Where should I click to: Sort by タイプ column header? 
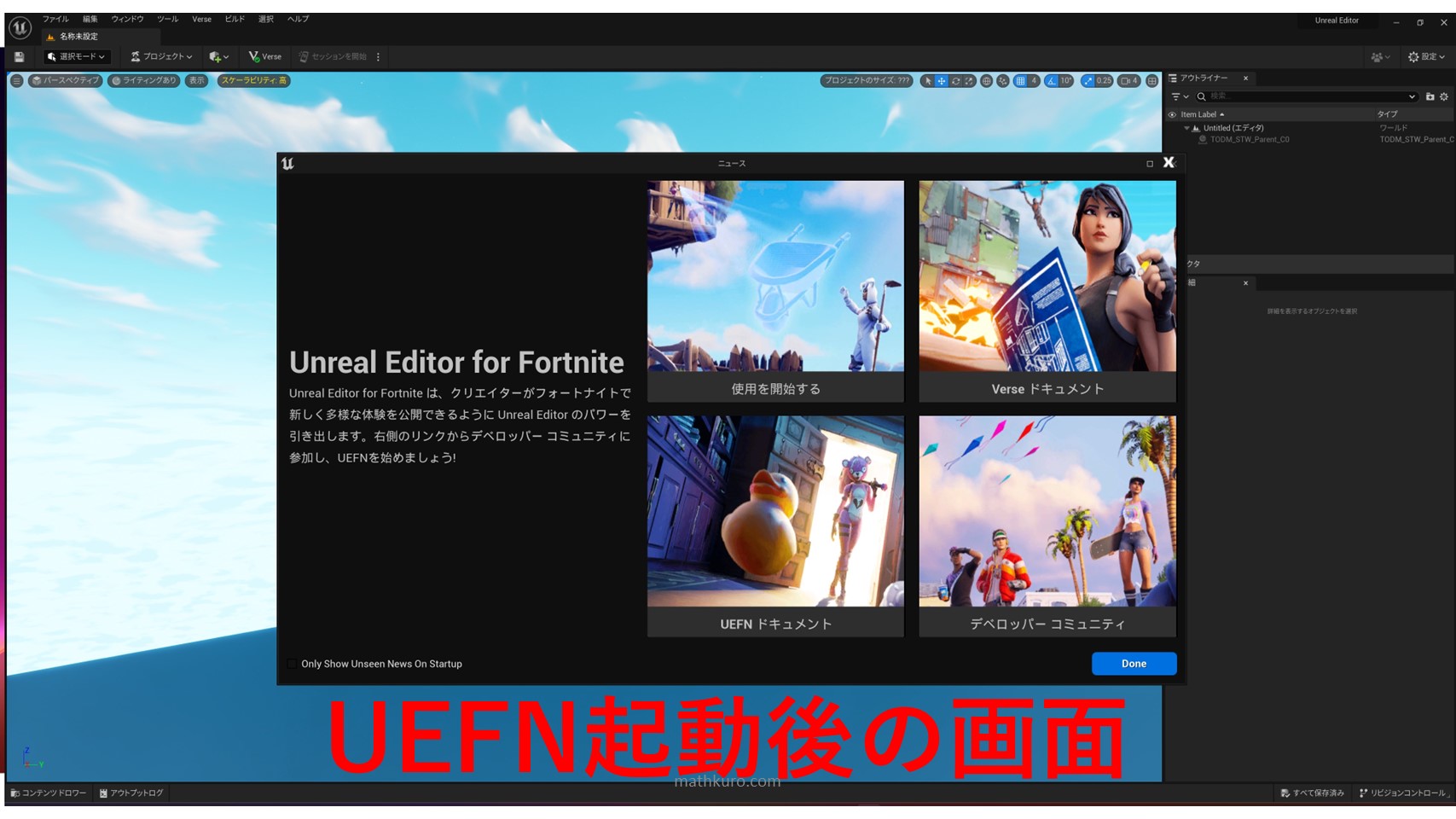click(x=1388, y=114)
